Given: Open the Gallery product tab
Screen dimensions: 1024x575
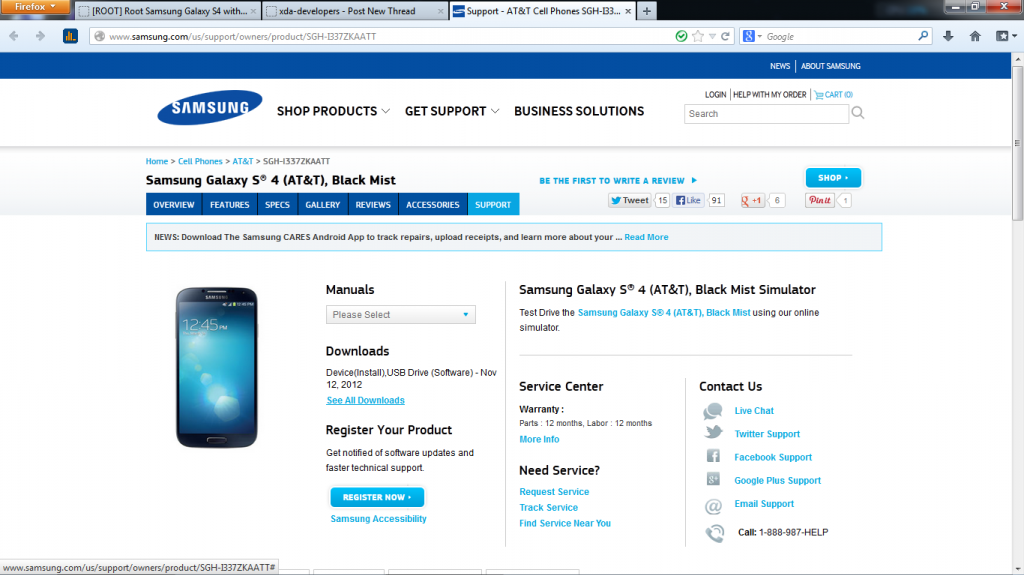Looking at the screenshot, I should [x=323, y=205].
